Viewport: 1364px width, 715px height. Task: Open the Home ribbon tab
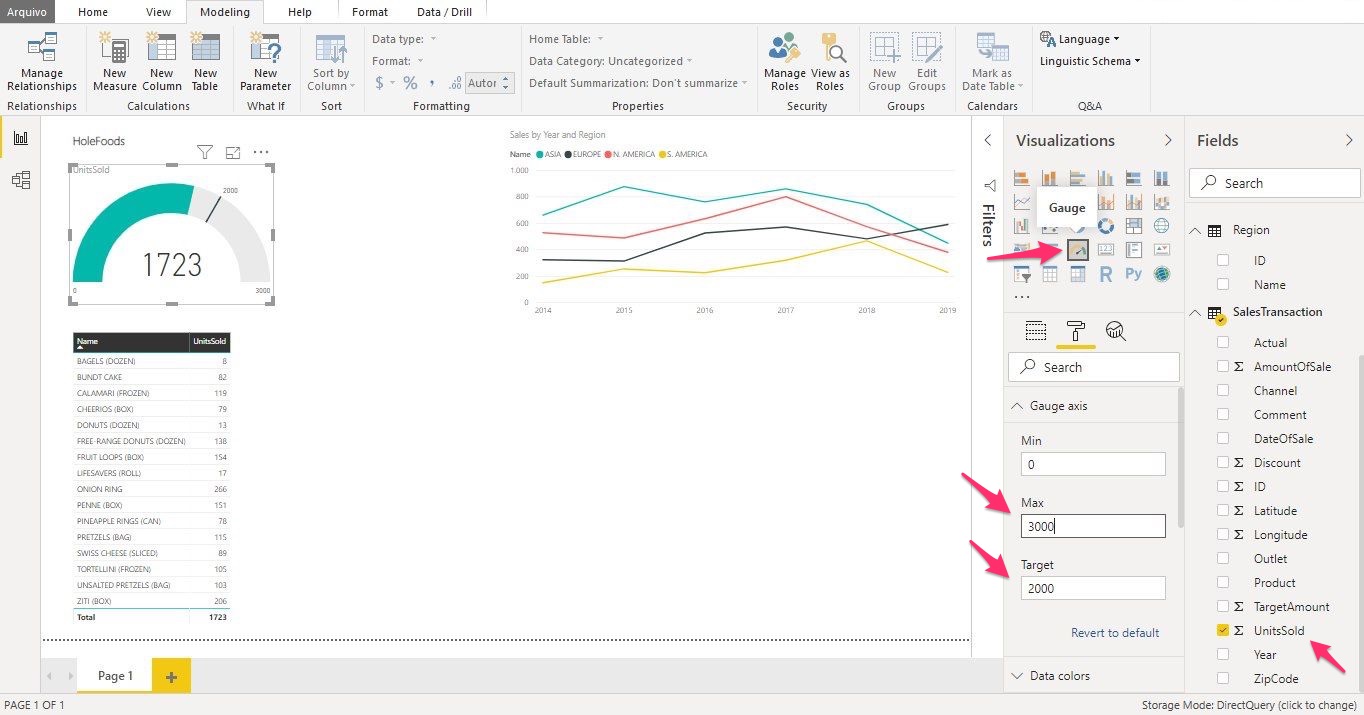pyautogui.click(x=93, y=12)
